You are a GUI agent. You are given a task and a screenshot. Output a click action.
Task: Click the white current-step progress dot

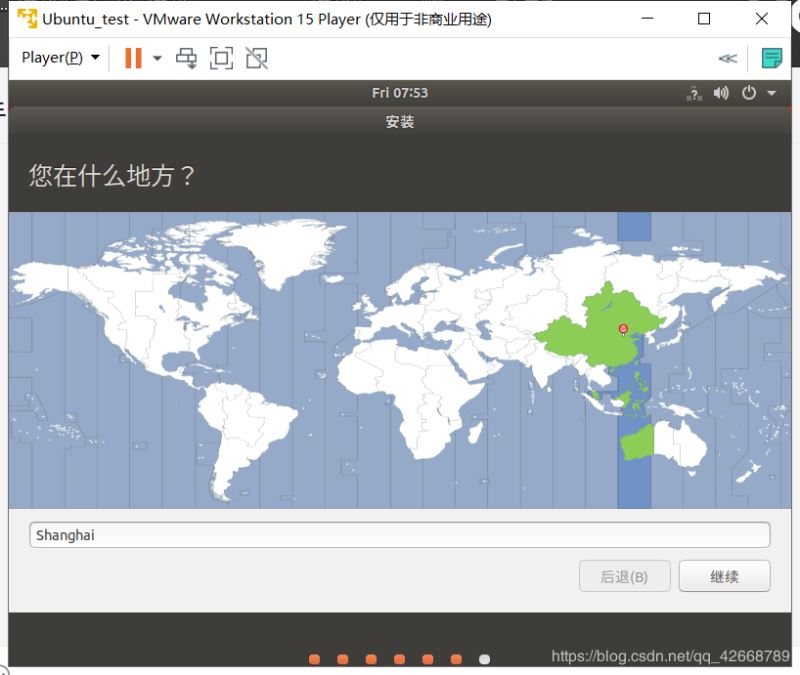[485, 659]
